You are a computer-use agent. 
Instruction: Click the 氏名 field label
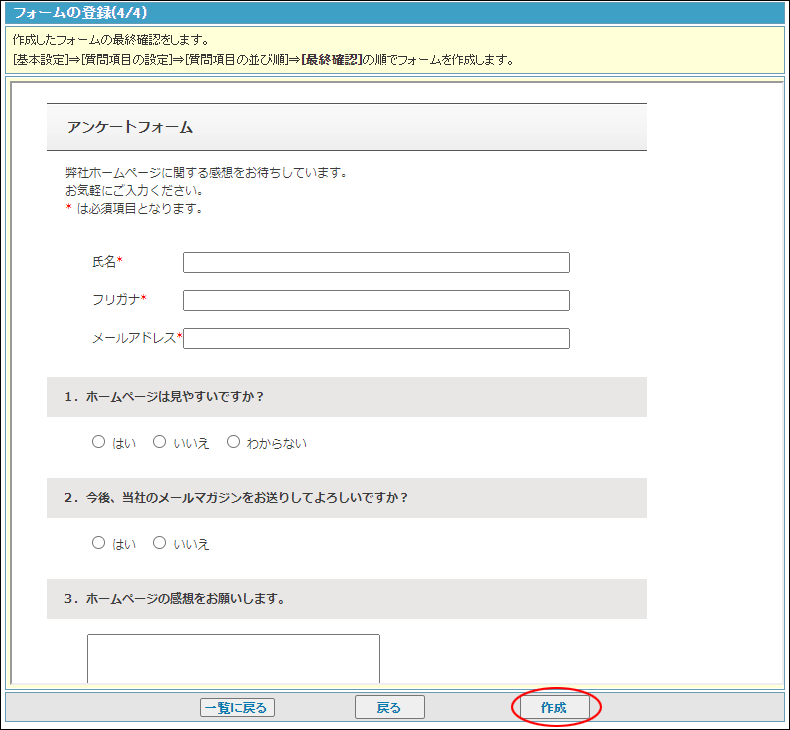(104, 262)
